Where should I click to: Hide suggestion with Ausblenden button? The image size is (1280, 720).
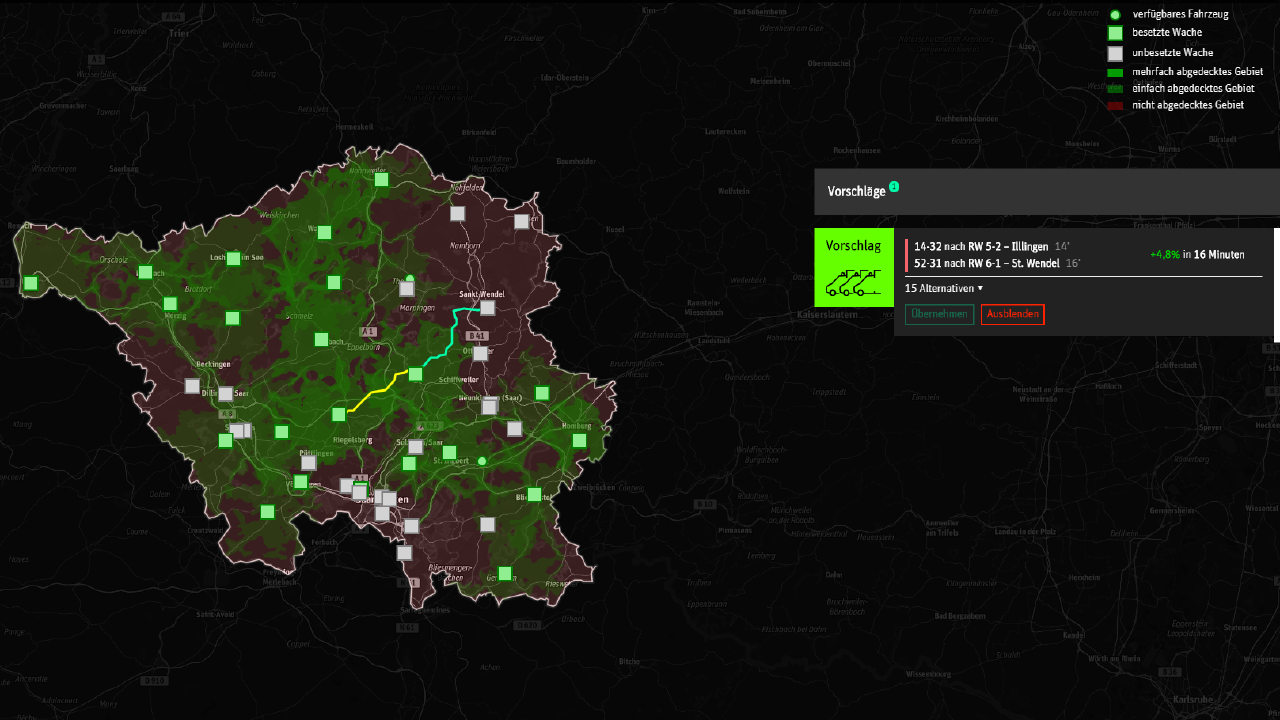pyautogui.click(x=1012, y=314)
